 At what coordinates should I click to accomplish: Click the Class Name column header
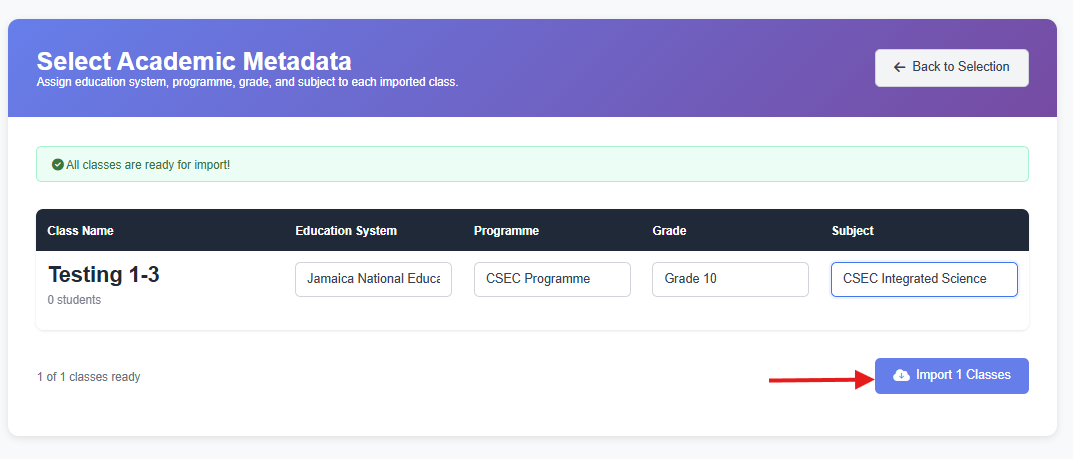coord(80,231)
